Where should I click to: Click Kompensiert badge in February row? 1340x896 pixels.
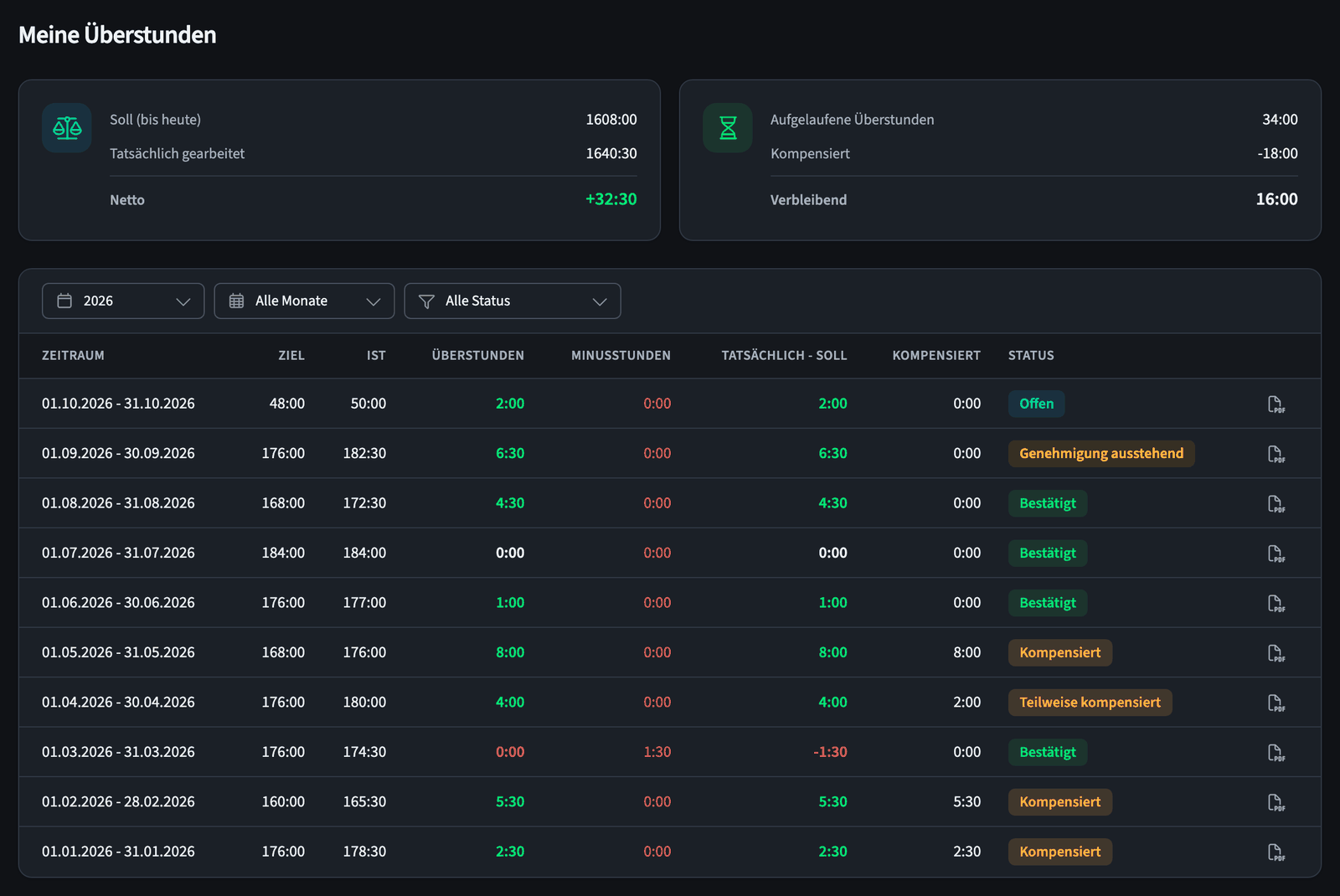(x=1060, y=801)
